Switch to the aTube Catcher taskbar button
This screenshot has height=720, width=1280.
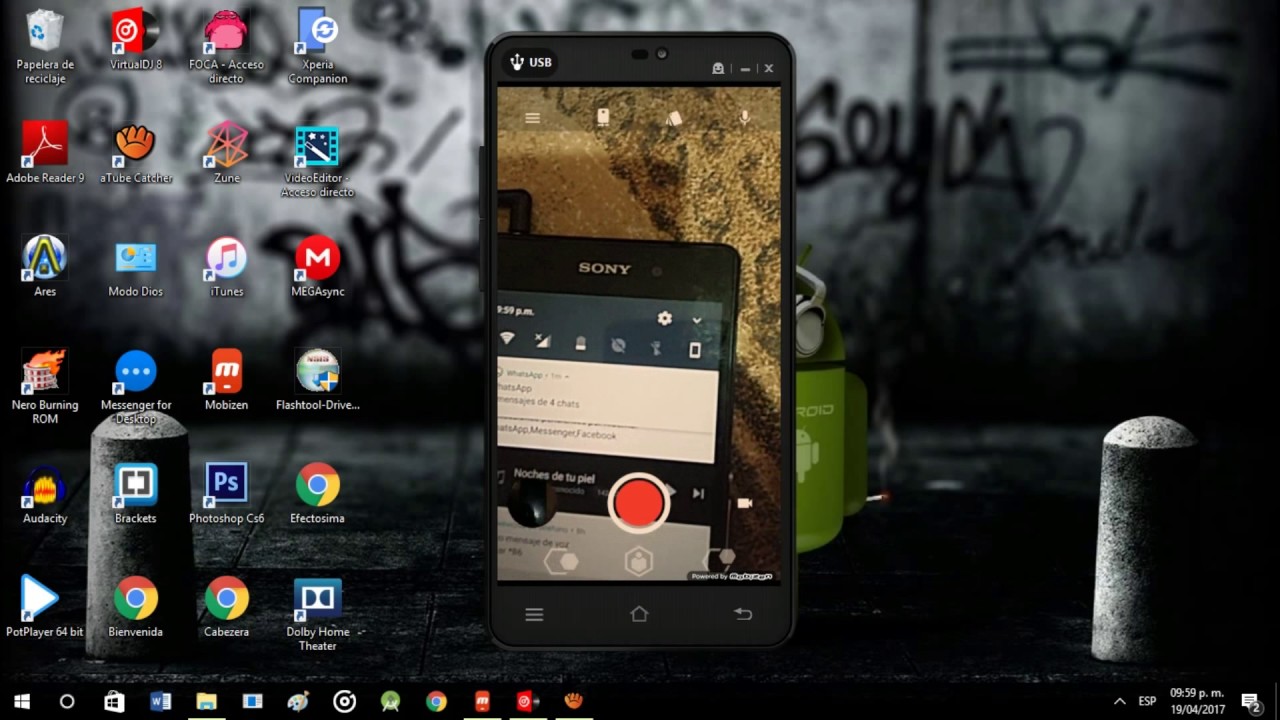tap(573, 702)
